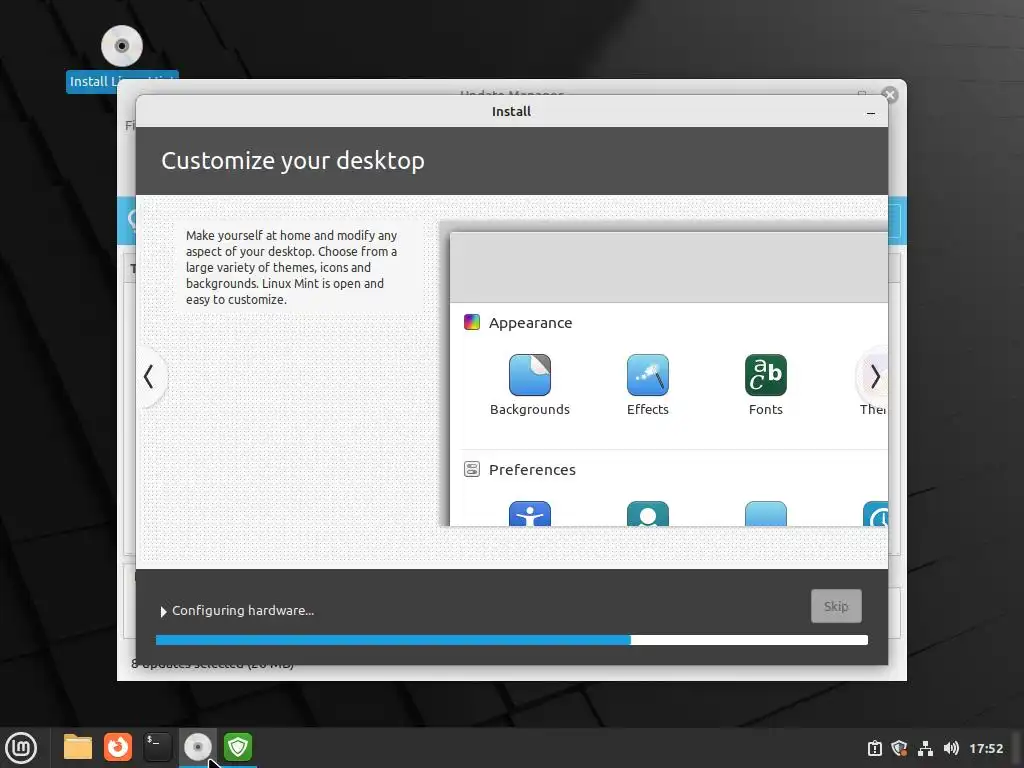Click the installation progress bar
Screen dimensions: 1024x768
(511, 640)
